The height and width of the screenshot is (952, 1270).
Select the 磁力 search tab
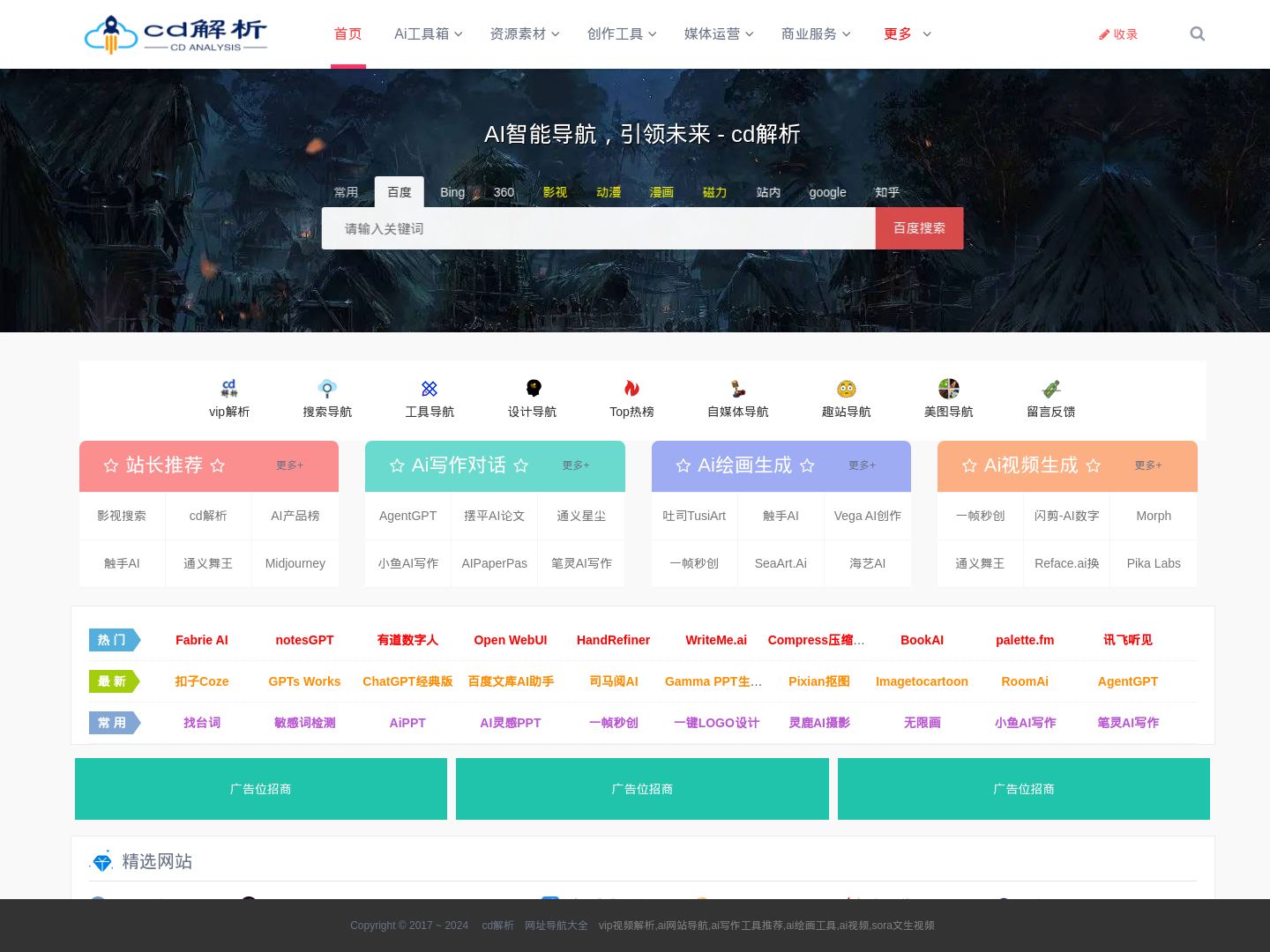coord(714,192)
